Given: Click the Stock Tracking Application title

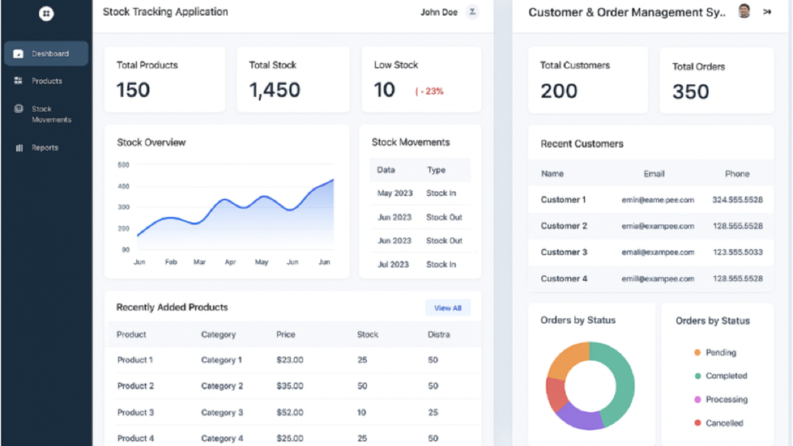Looking at the screenshot, I should pyautogui.click(x=165, y=12).
